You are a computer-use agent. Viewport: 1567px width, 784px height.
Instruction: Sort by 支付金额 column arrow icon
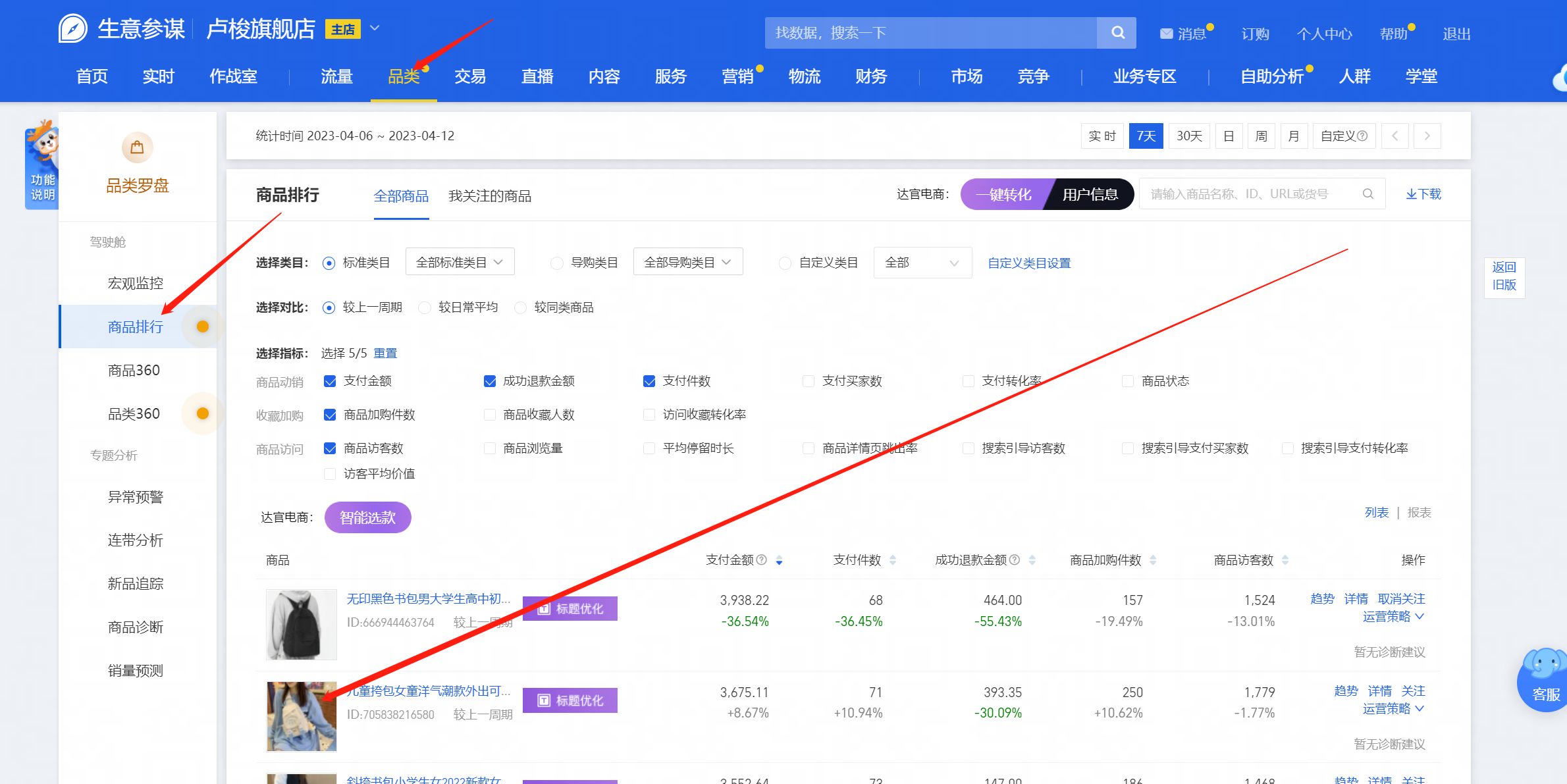click(779, 560)
